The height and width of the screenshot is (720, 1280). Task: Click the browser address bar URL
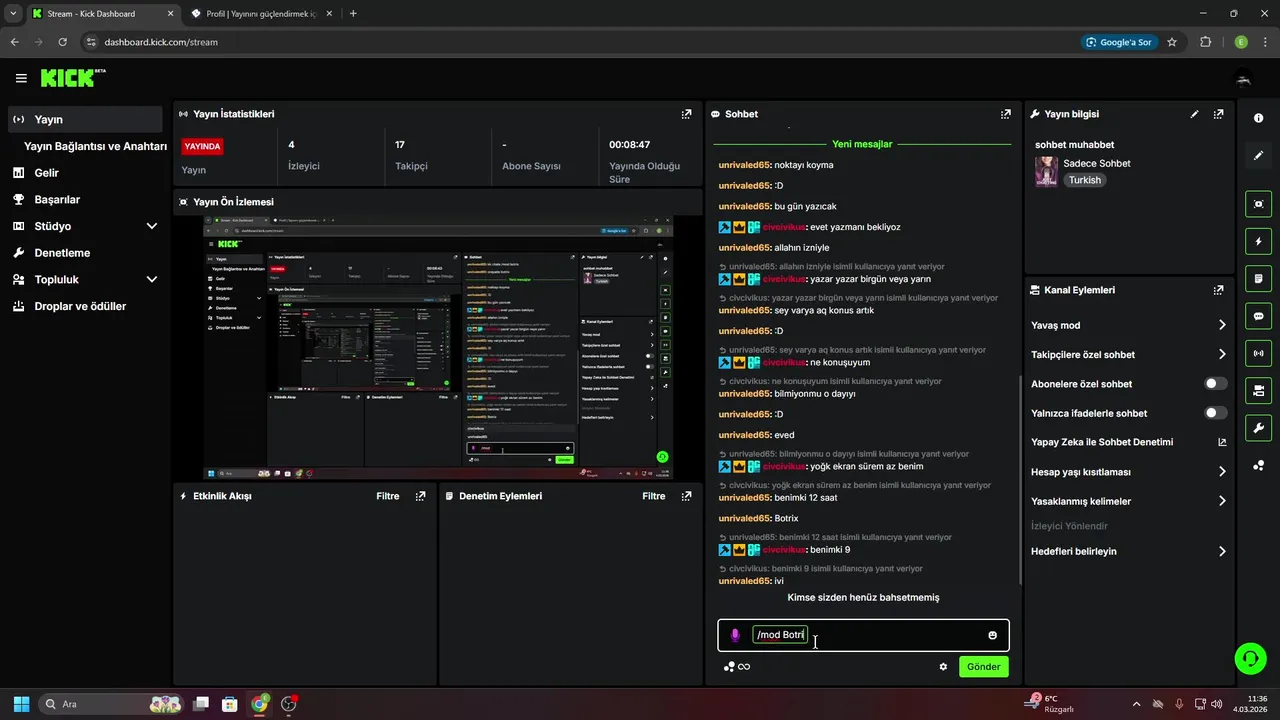160,42
